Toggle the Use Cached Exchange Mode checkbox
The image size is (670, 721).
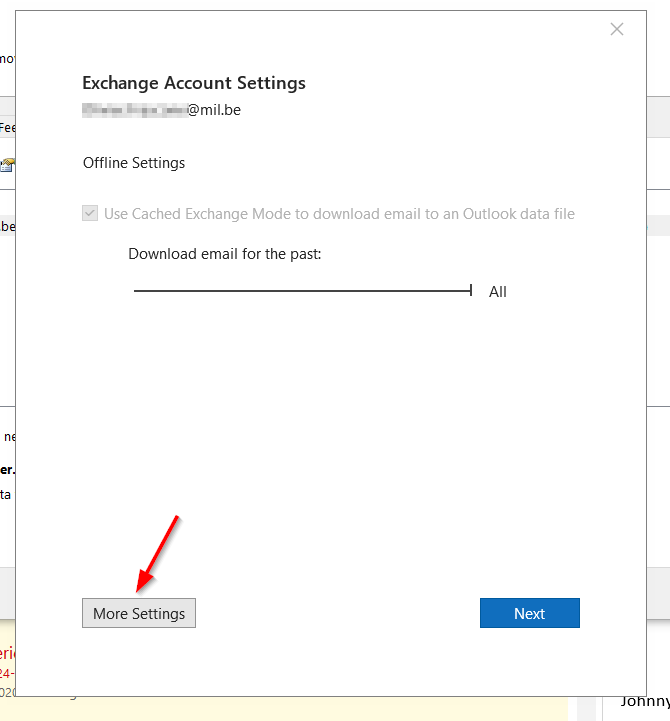click(91, 213)
